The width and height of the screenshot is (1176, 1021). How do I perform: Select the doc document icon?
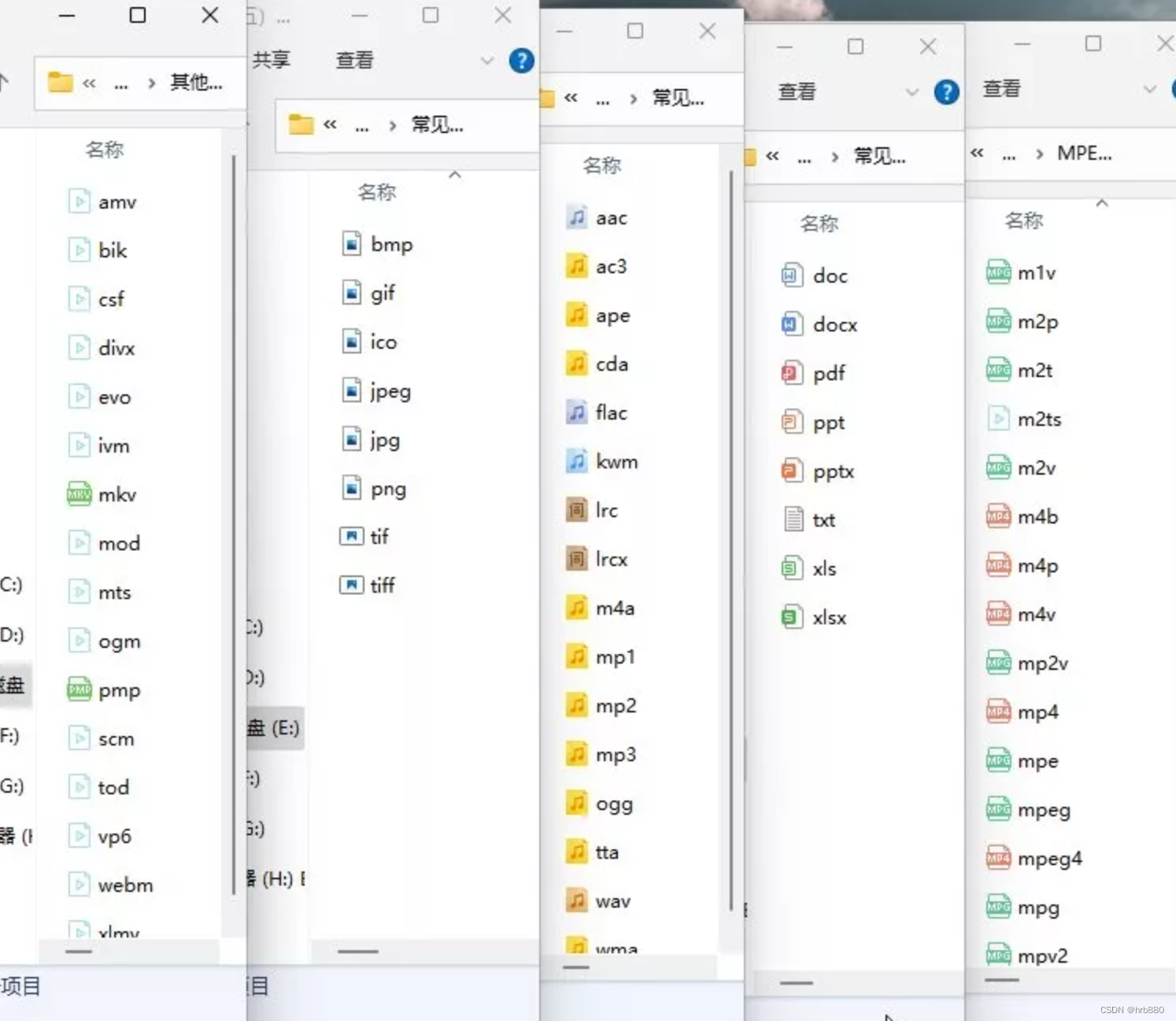pos(792,276)
